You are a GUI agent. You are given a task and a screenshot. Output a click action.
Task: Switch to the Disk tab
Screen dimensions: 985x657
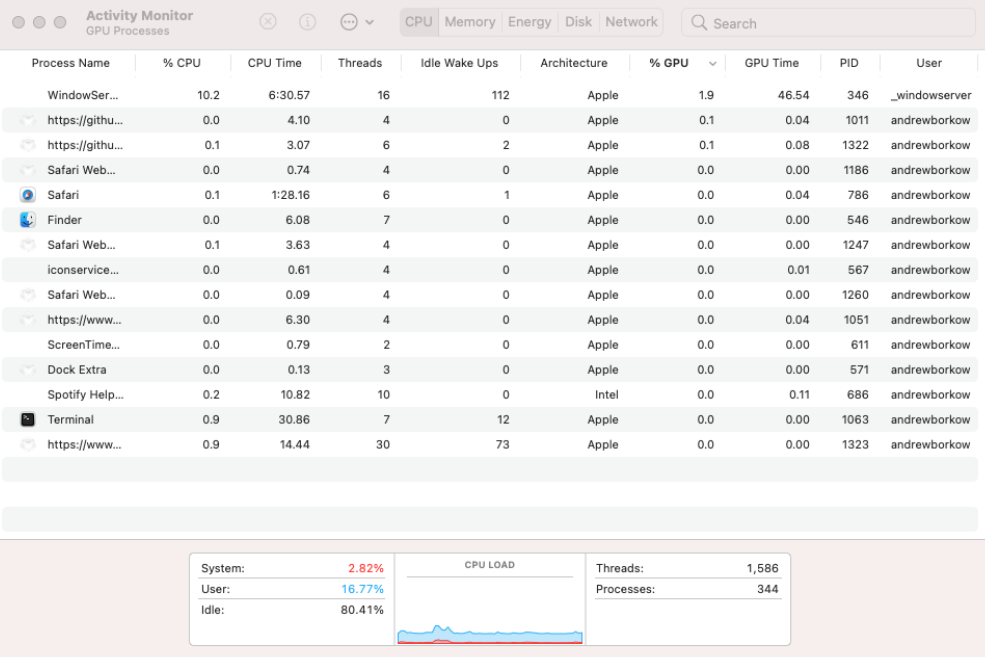coord(579,22)
